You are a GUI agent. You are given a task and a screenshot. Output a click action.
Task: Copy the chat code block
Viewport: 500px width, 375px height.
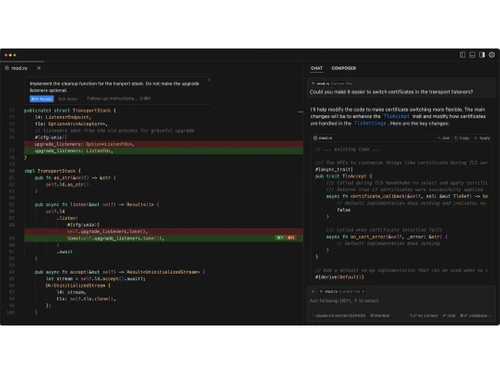click(462, 138)
